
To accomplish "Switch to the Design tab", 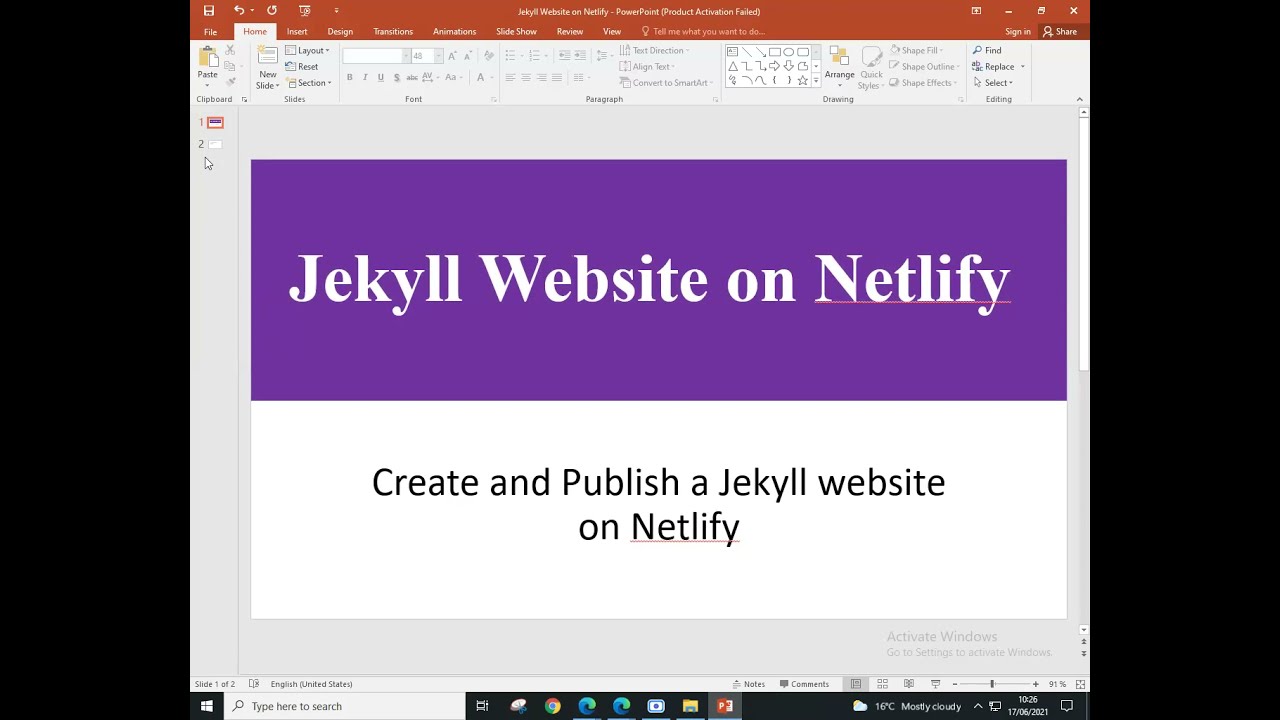I will 340,32.
